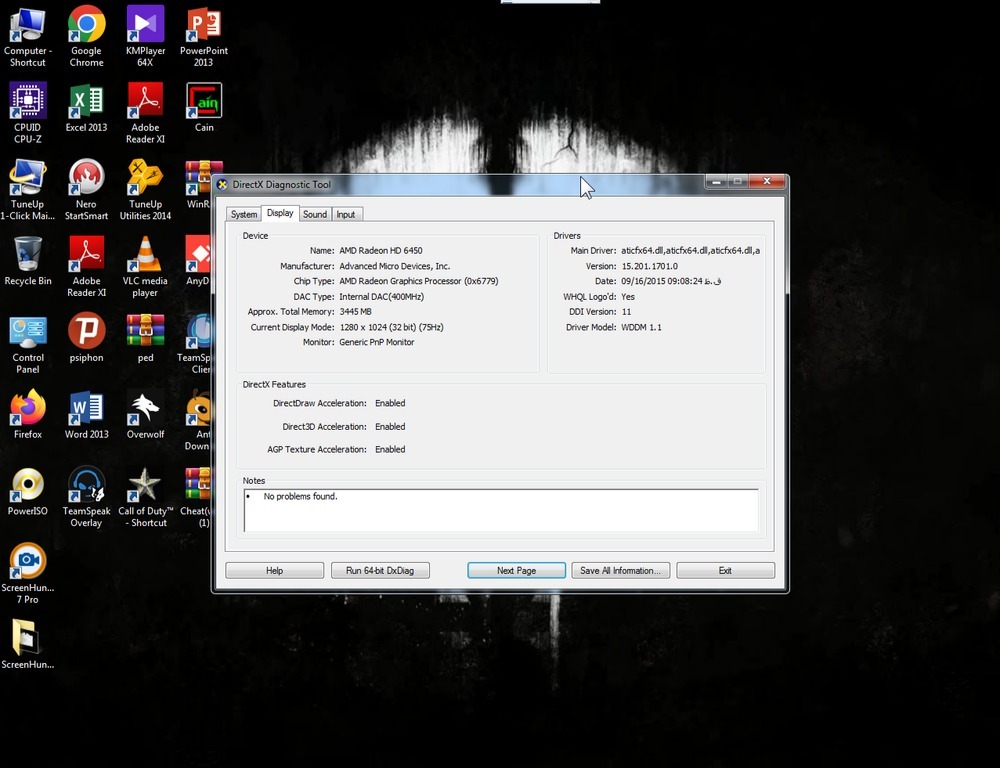Click the Next Page button
Viewport: 1000px width, 768px height.
[517, 570]
